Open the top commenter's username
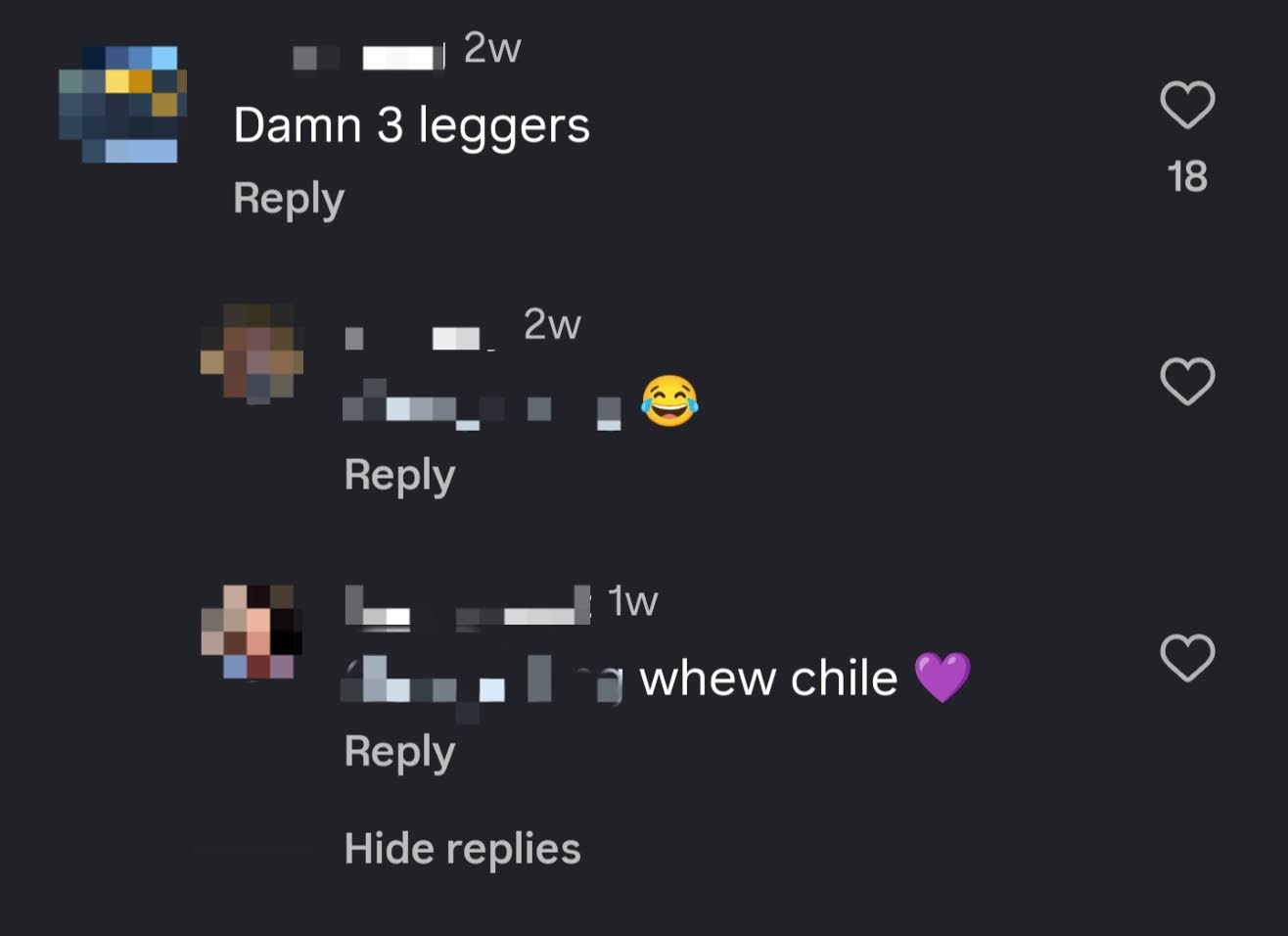 coord(369,57)
